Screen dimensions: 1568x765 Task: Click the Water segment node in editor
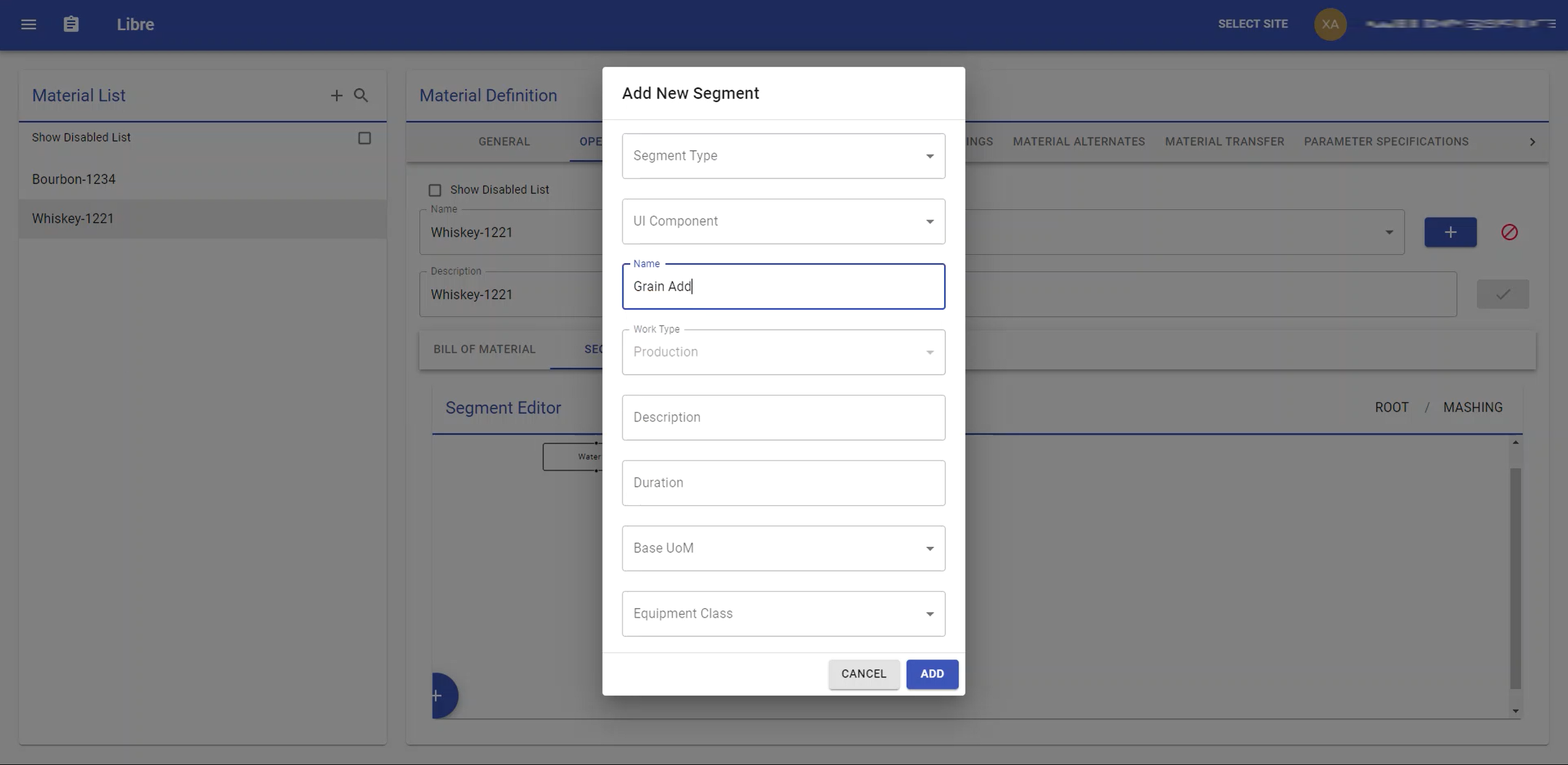click(x=573, y=457)
